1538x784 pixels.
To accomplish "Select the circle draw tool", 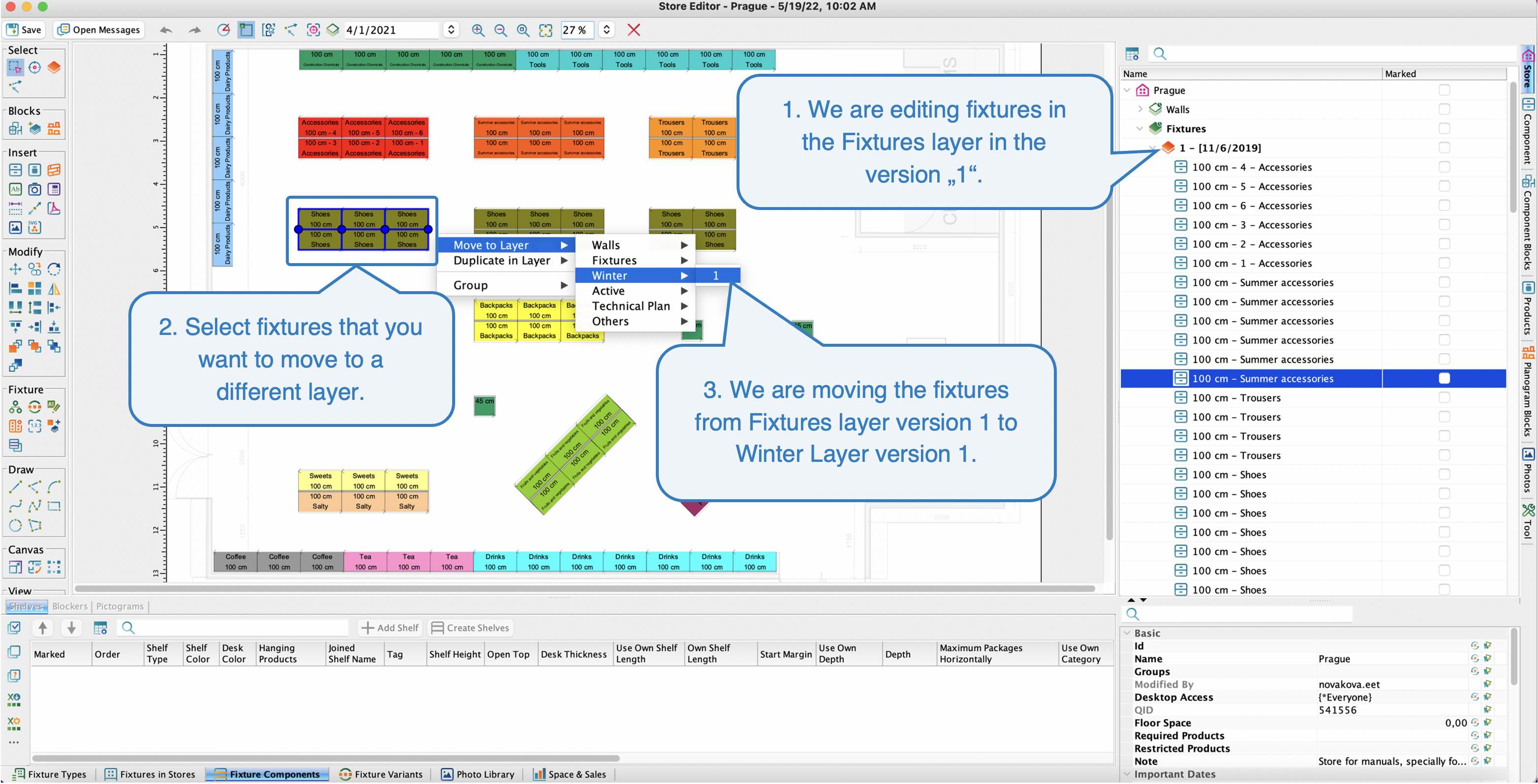I will tap(15, 526).
